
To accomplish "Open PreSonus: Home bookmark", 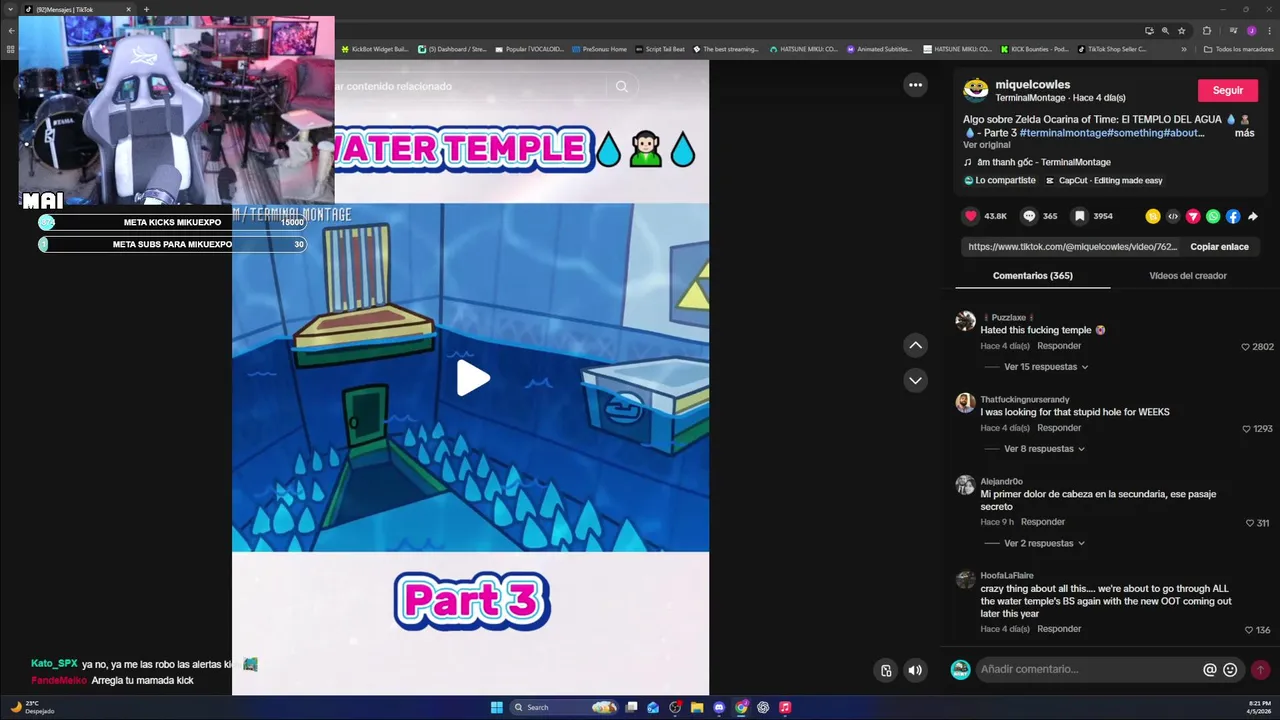I will tap(599, 49).
